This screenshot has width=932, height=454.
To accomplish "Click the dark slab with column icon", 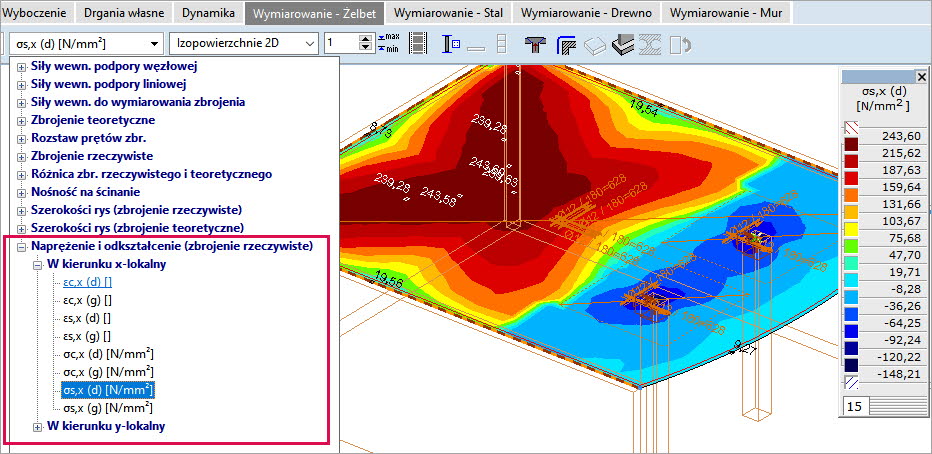I will pos(622,44).
